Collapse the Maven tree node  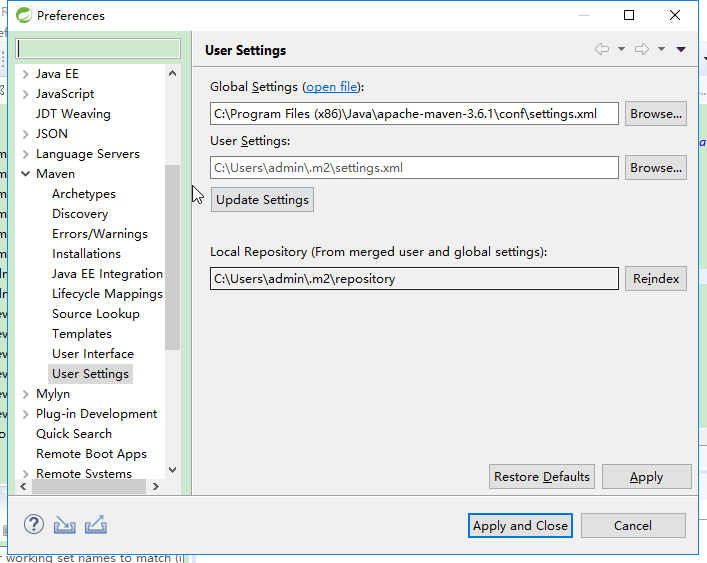click(26, 174)
